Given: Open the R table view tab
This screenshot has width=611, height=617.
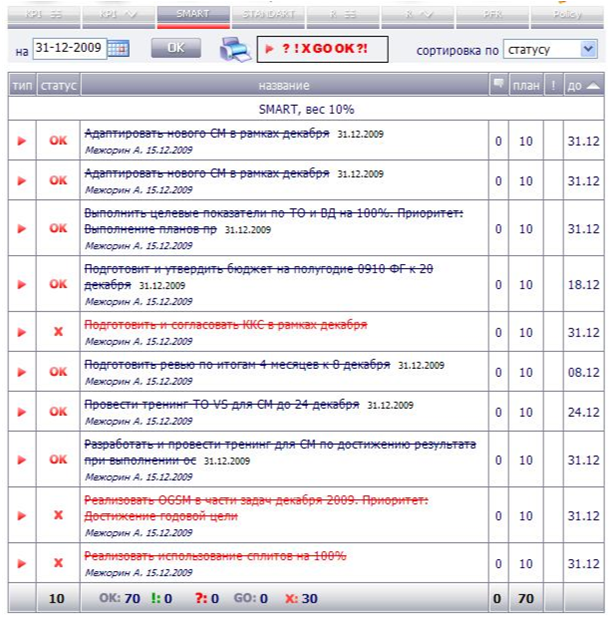Looking at the screenshot, I should point(343,16).
